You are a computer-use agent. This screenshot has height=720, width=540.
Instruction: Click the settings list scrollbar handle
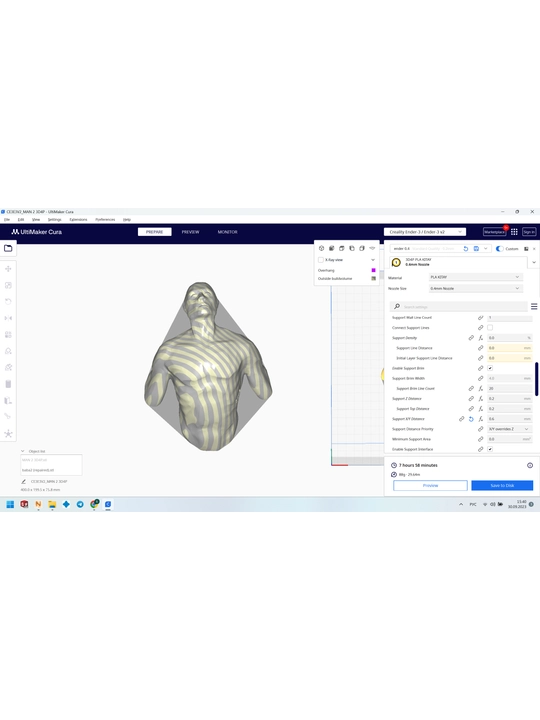click(536, 379)
